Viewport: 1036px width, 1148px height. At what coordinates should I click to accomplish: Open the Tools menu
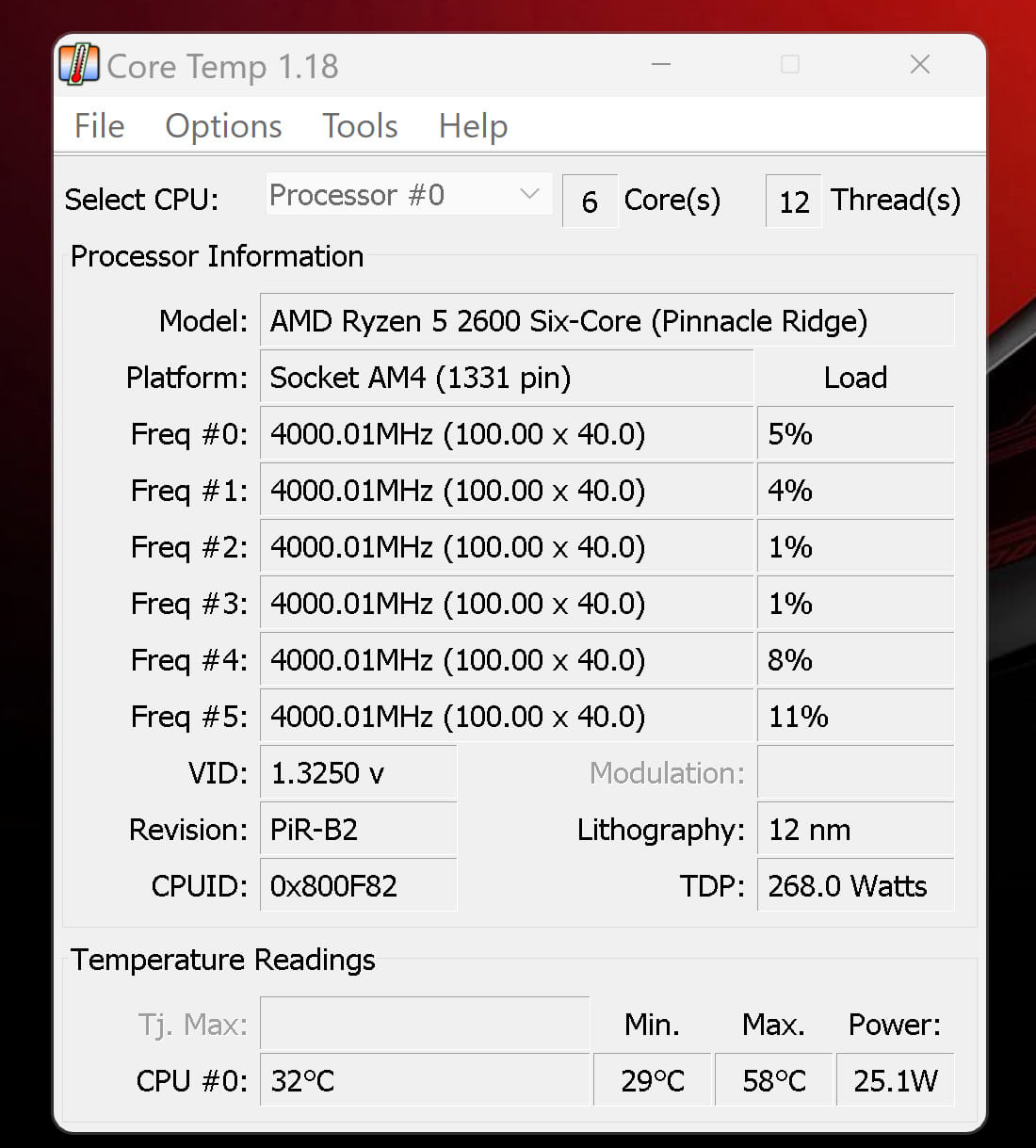pyautogui.click(x=360, y=126)
